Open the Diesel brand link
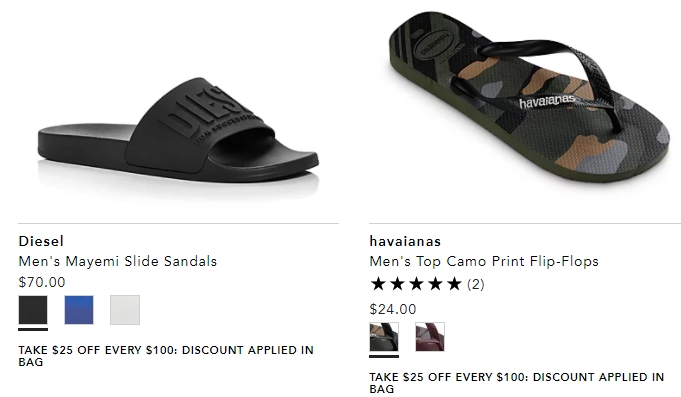Viewport: 681px width, 397px height. 41,241
